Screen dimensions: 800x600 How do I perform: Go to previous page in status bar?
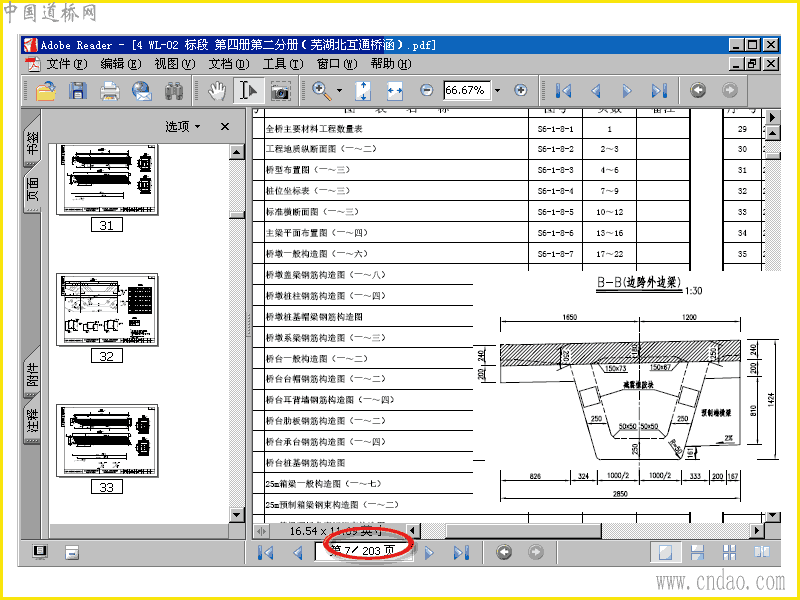[x=298, y=552]
